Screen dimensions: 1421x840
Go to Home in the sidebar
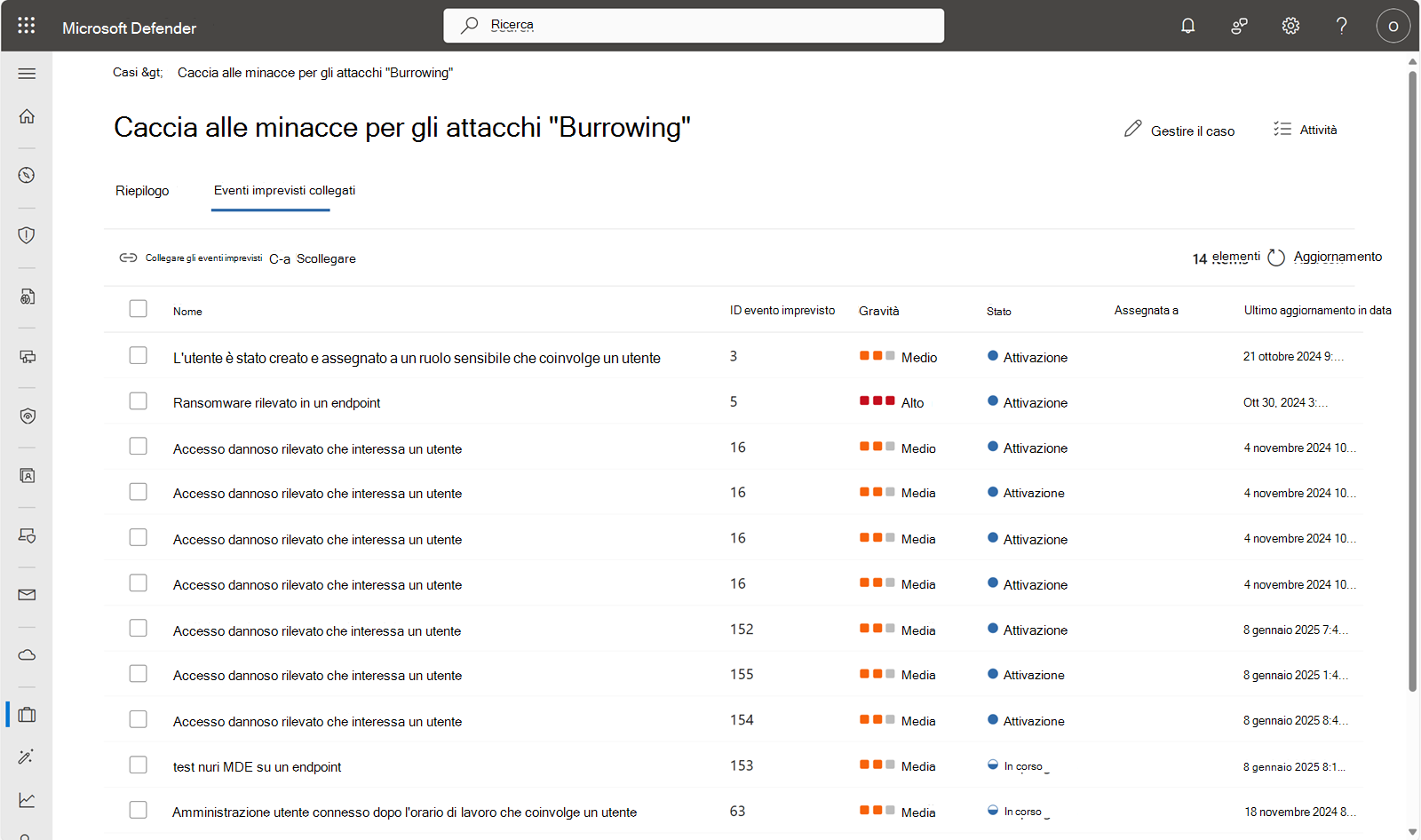pyautogui.click(x=27, y=116)
